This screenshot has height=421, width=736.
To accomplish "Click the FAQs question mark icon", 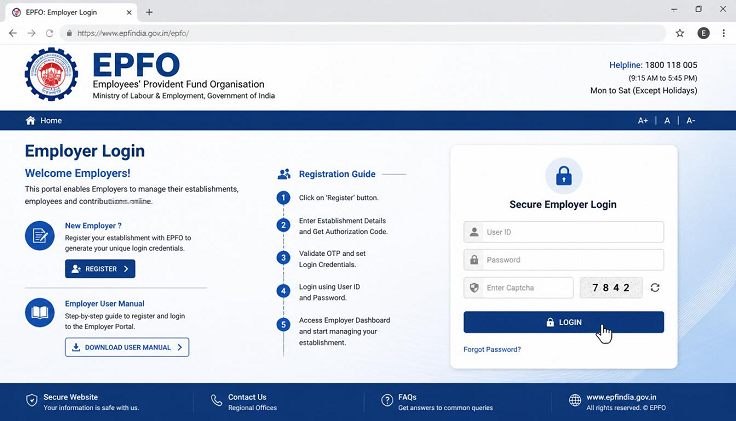I will (387, 400).
